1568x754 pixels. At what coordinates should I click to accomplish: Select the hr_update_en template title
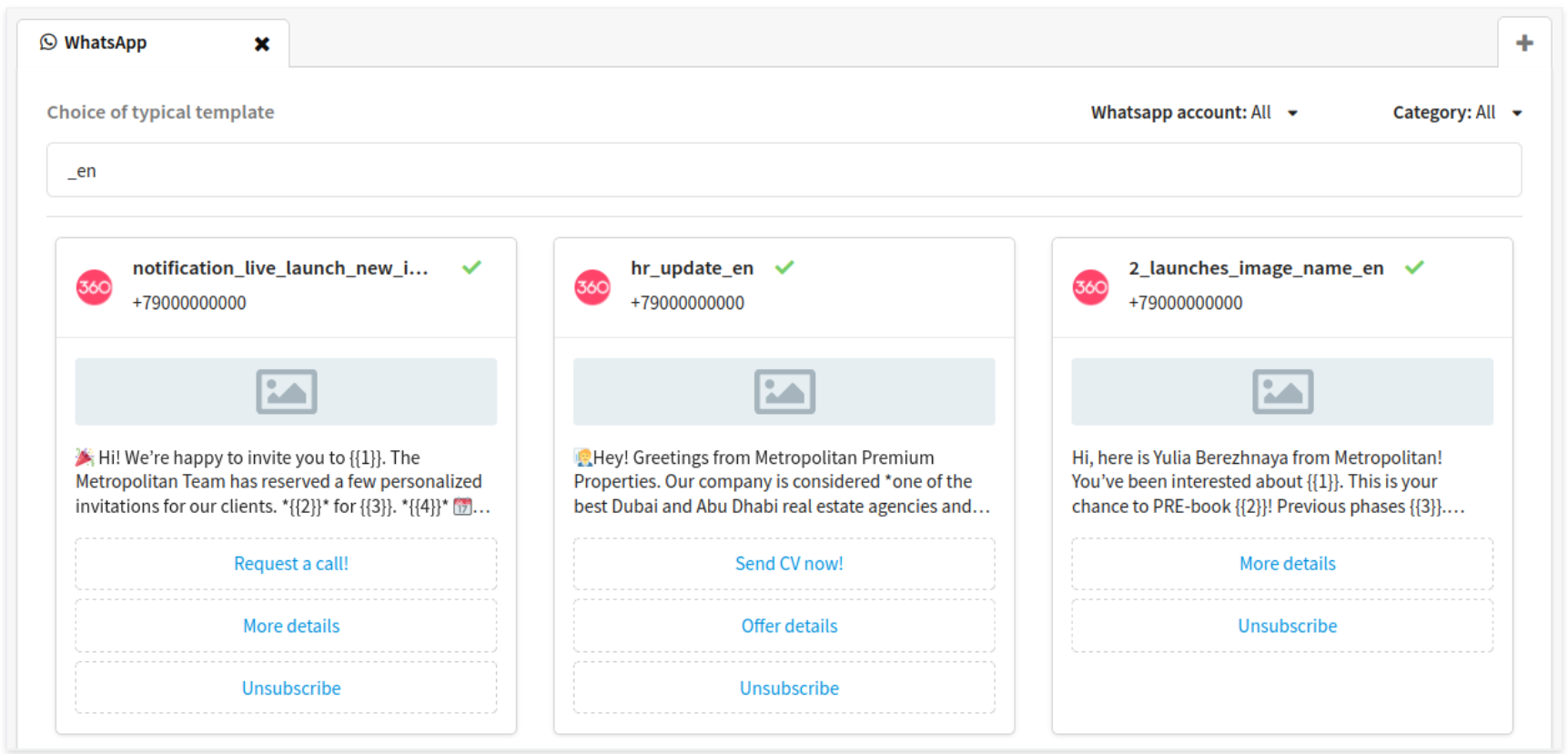[693, 268]
